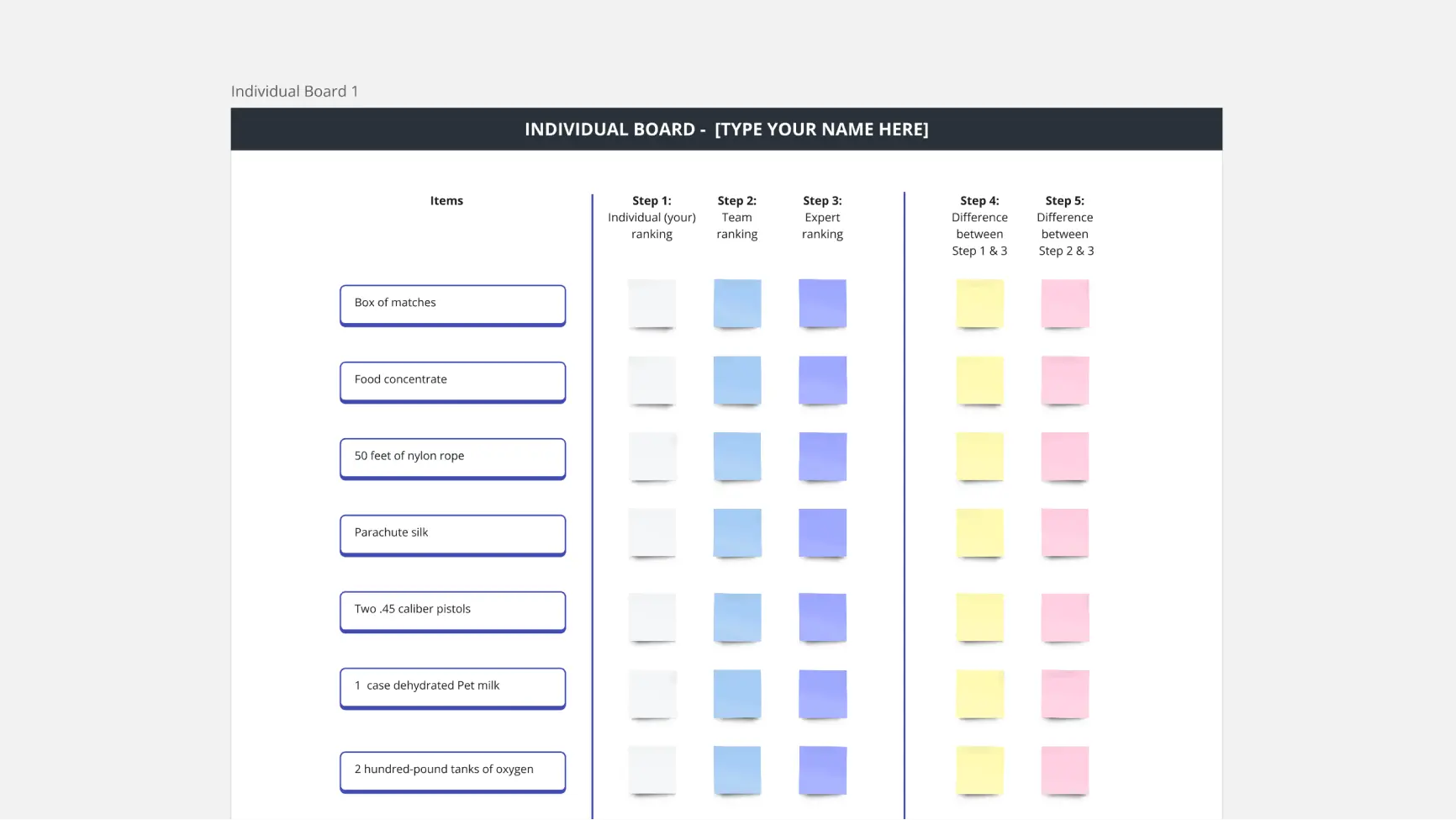Select yellow sticky note for tanks of oxygen row
This screenshot has height=820, width=1456.
pos(979,771)
